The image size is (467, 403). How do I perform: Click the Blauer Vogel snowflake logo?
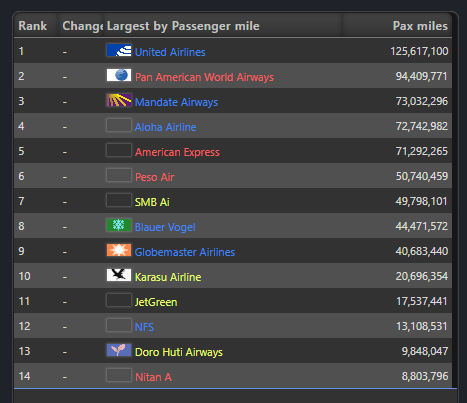tap(119, 225)
